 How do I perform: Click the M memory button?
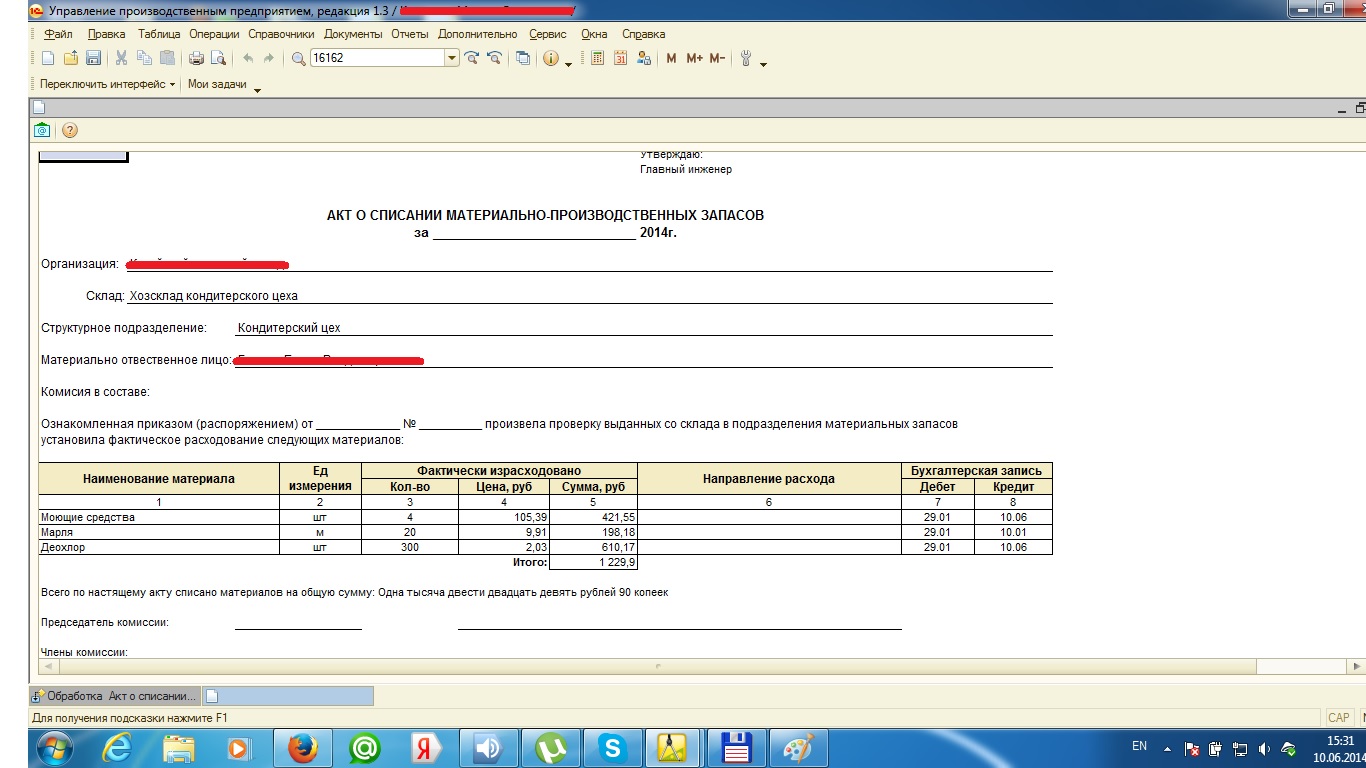pyautogui.click(x=671, y=58)
